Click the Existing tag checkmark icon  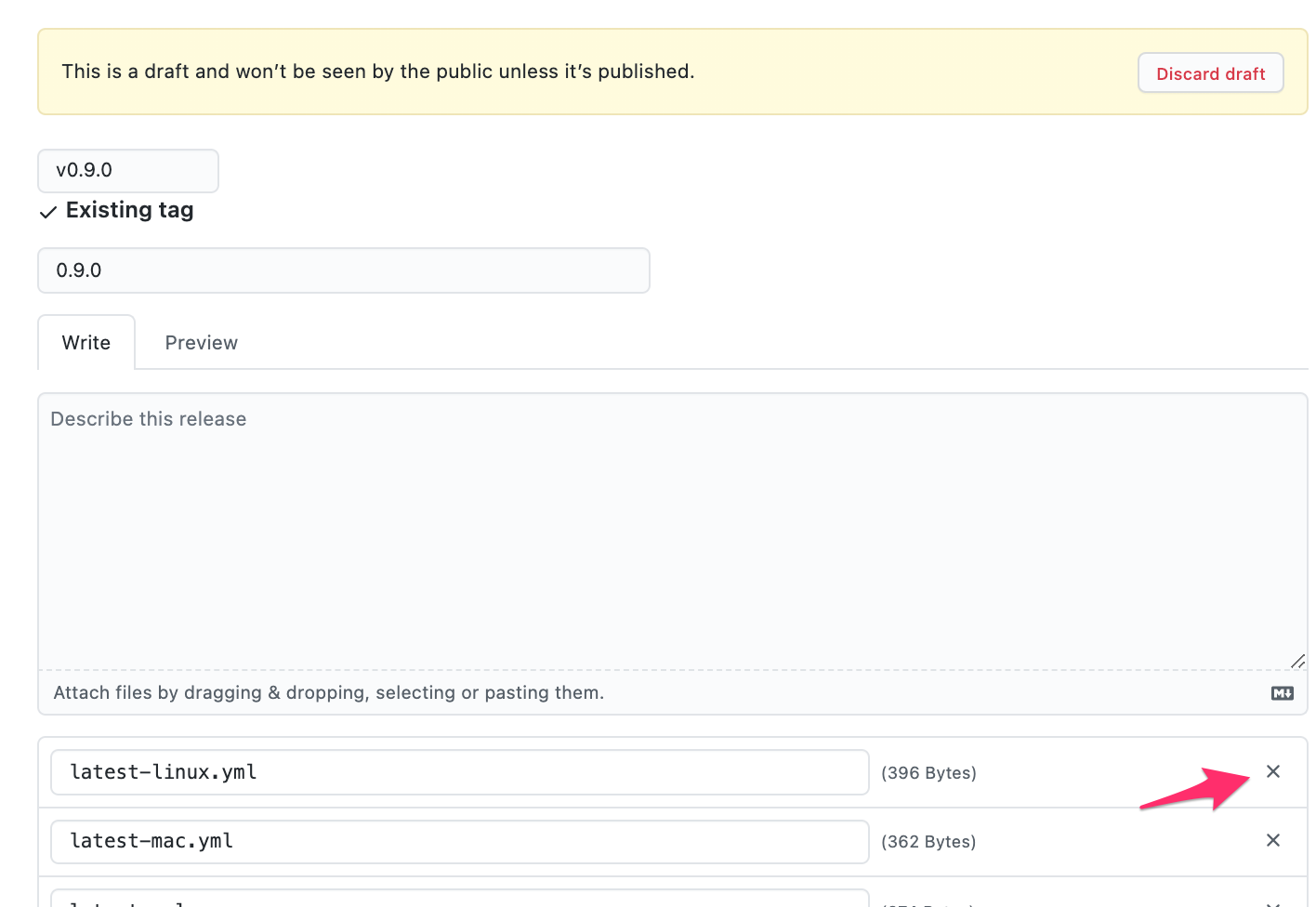pos(47,212)
